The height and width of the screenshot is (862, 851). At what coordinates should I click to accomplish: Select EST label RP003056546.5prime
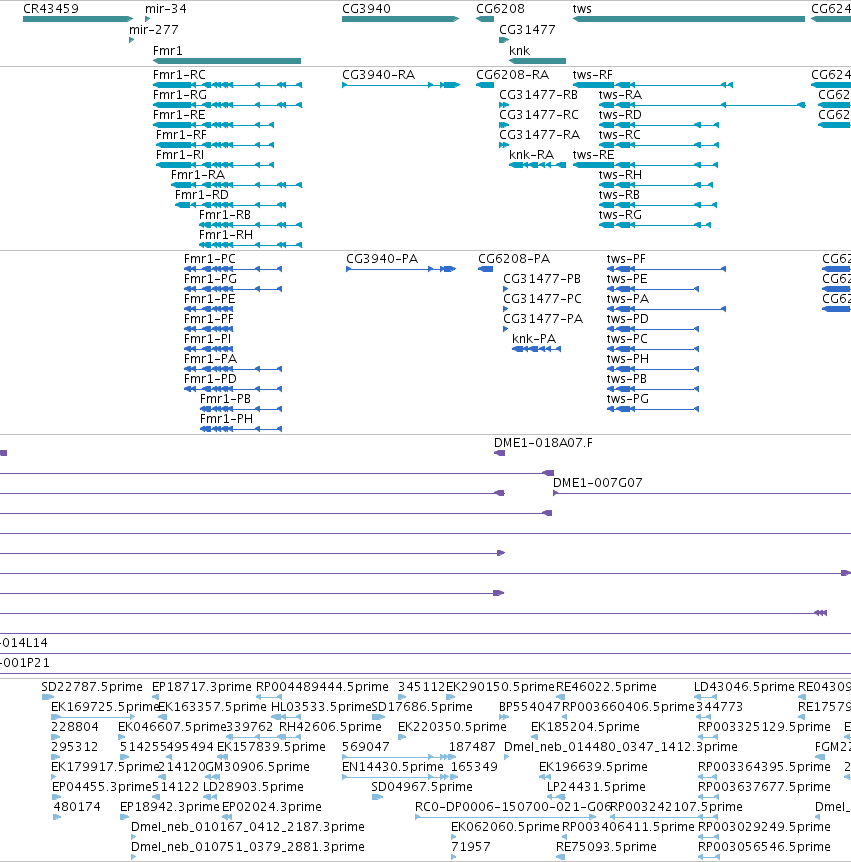point(764,847)
